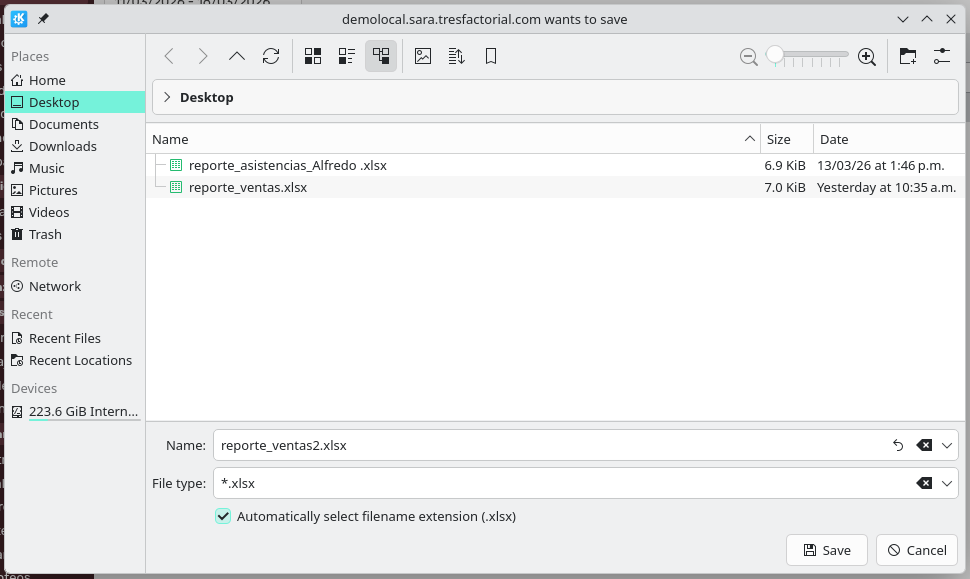Screen dimensions: 970x579
Task: Go to parent folder with up arrow
Action: (x=237, y=57)
